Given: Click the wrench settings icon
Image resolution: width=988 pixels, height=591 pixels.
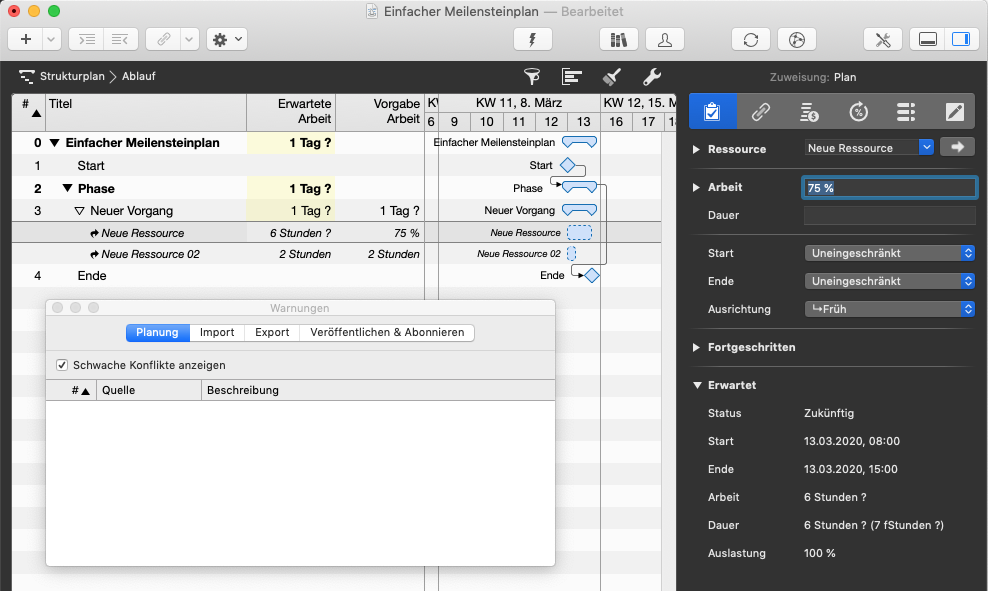Looking at the screenshot, I should pos(651,76).
